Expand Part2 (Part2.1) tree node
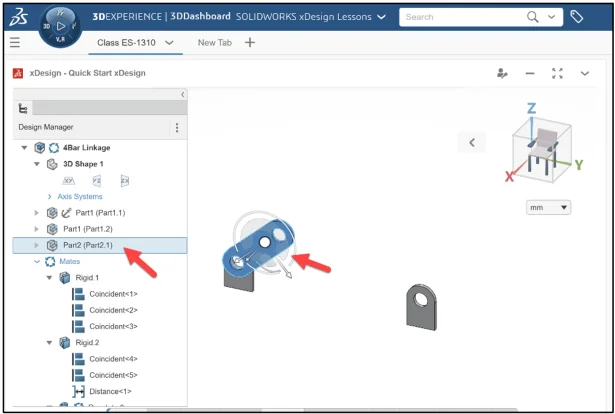The width and height of the screenshot is (615, 414). point(37,245)
